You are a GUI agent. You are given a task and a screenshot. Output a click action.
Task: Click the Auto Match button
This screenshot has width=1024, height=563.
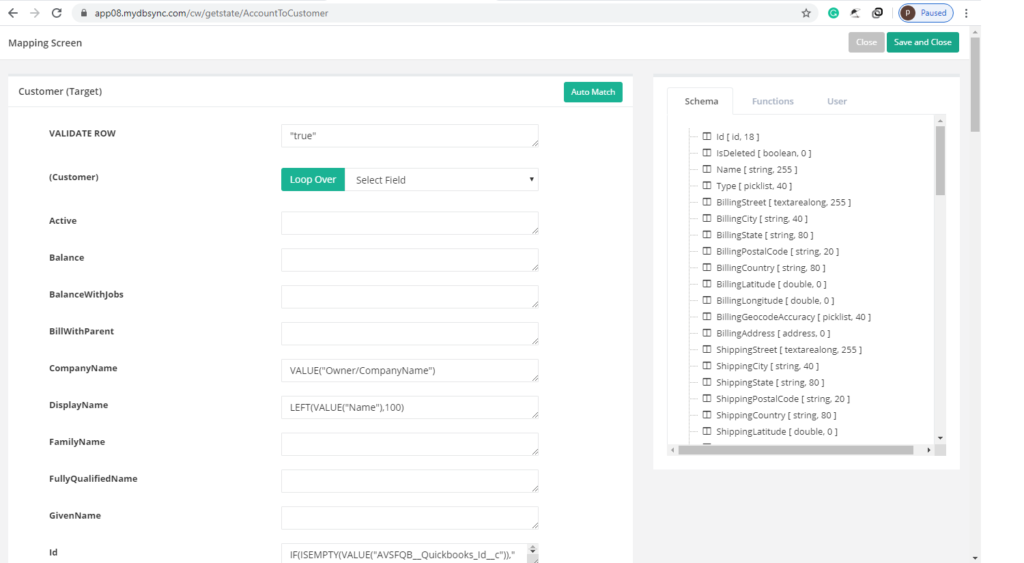point(593,92)
